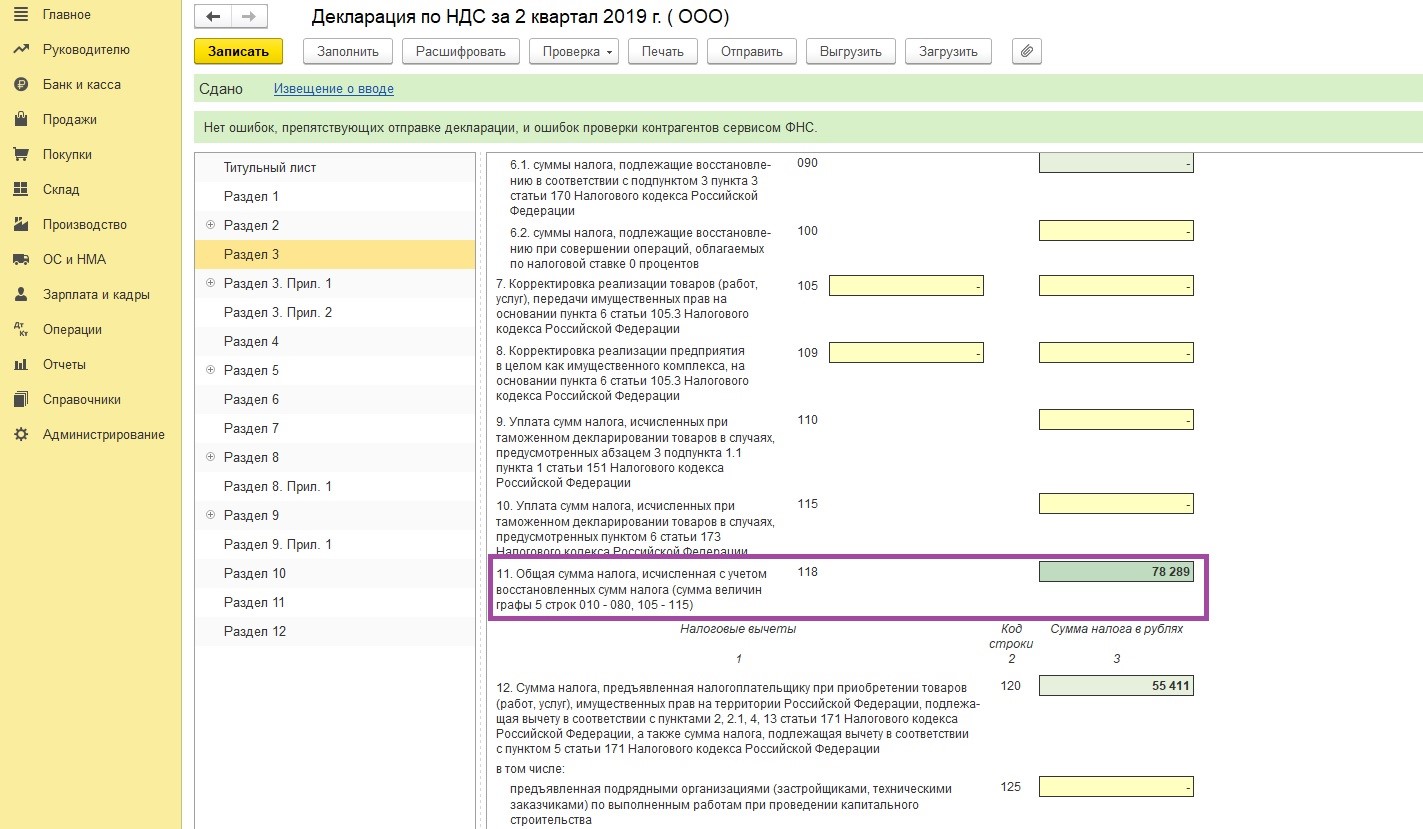Viewport: 1423px width, 829px height.
Task: Open the Проверка dropdown menu
Action: pos(574,51)
